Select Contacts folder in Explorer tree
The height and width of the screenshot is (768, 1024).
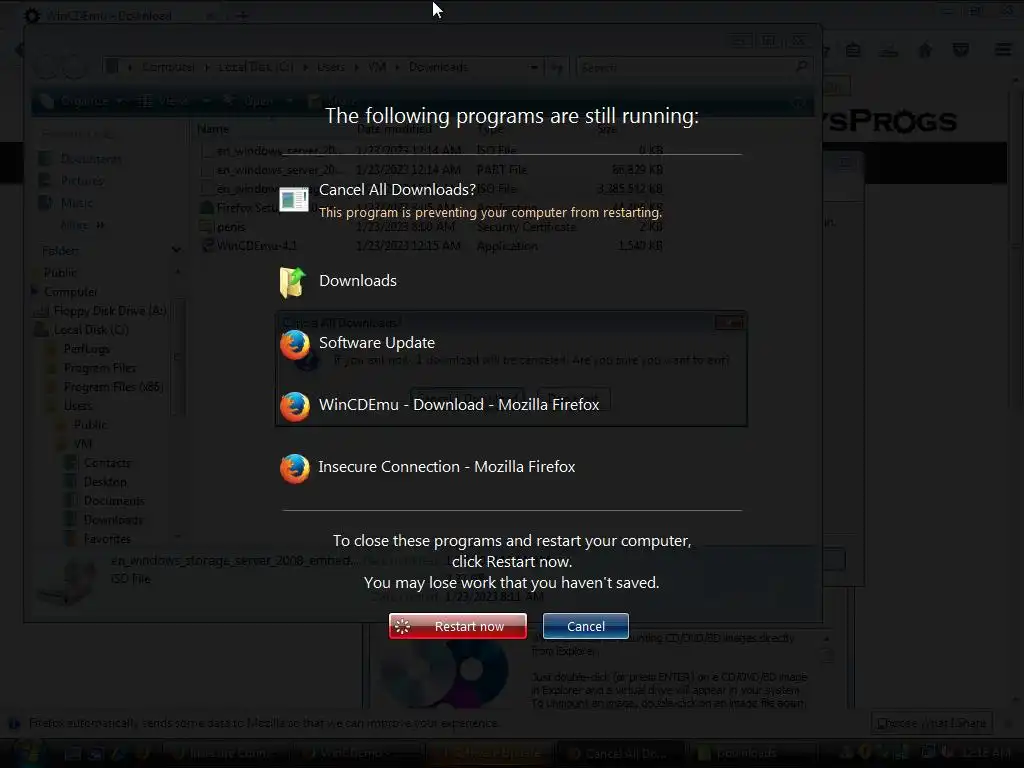click(107, 462)
